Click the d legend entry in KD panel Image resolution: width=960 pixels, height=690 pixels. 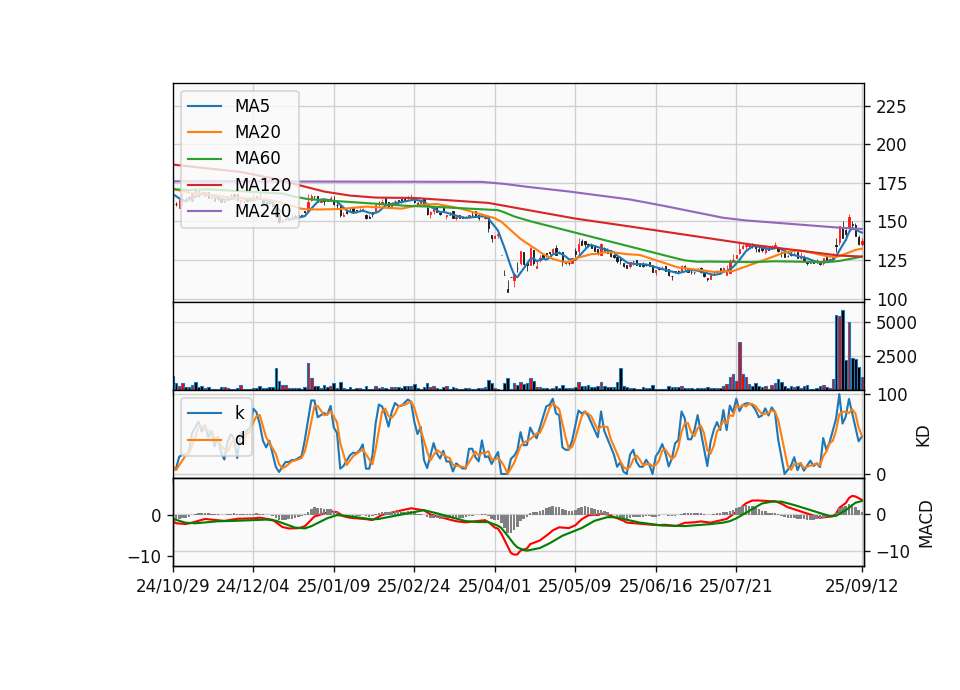(x=240, y=439)
